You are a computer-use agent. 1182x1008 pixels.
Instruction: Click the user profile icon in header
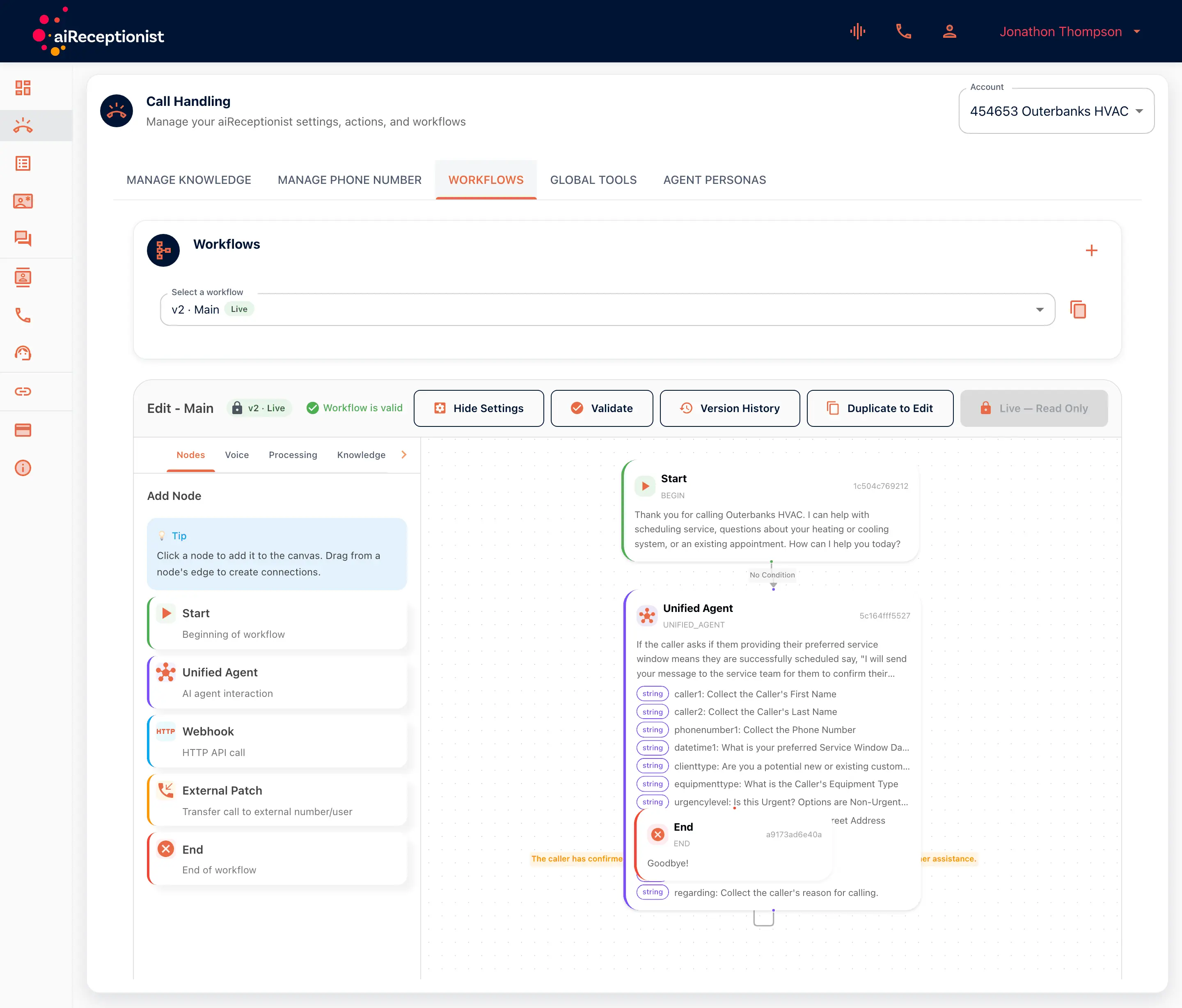tap(949, 31)
